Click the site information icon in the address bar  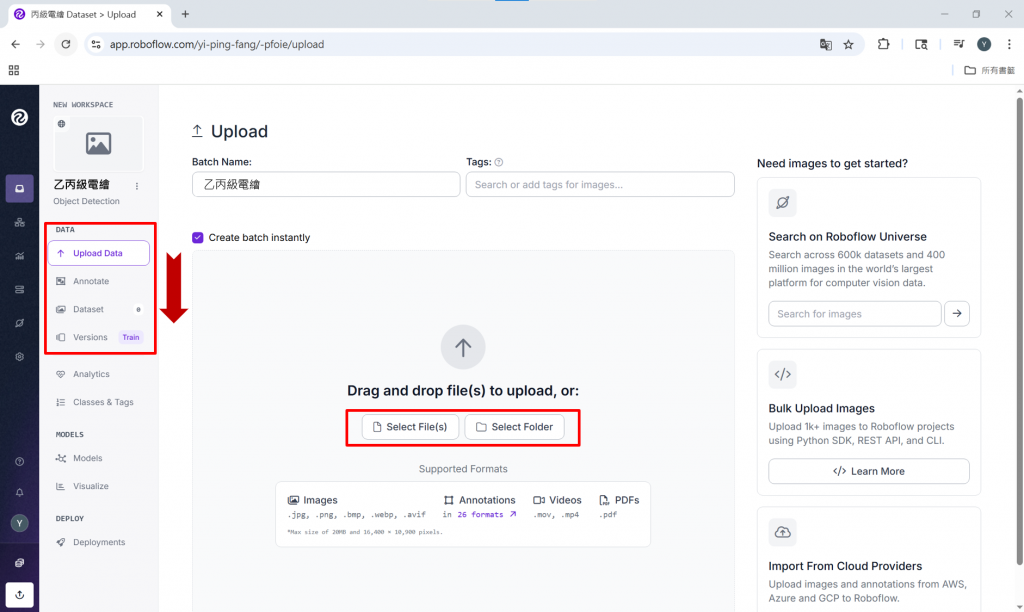[x=96, y=44]
